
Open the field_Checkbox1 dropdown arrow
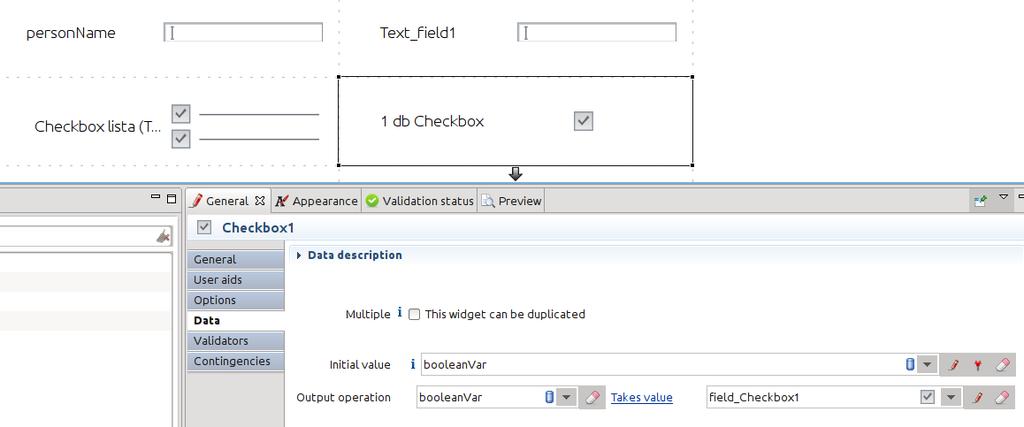click(x=952, y=398)
